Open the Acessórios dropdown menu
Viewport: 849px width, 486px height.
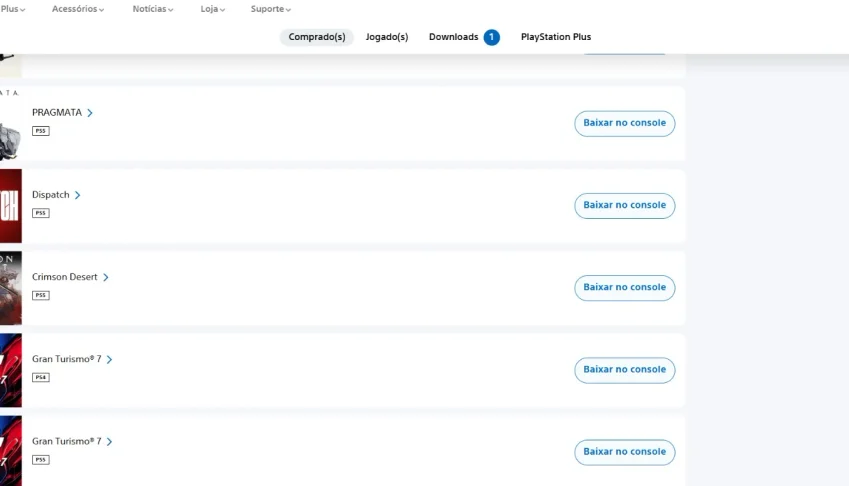(x=77, y=9)
